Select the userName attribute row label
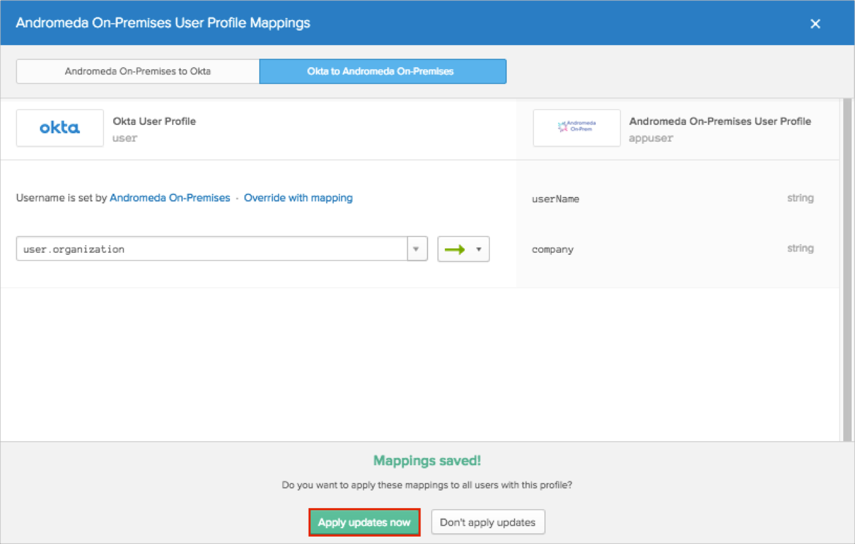Image resolution: width=855 pixels, height=544 pixels. 555,199
